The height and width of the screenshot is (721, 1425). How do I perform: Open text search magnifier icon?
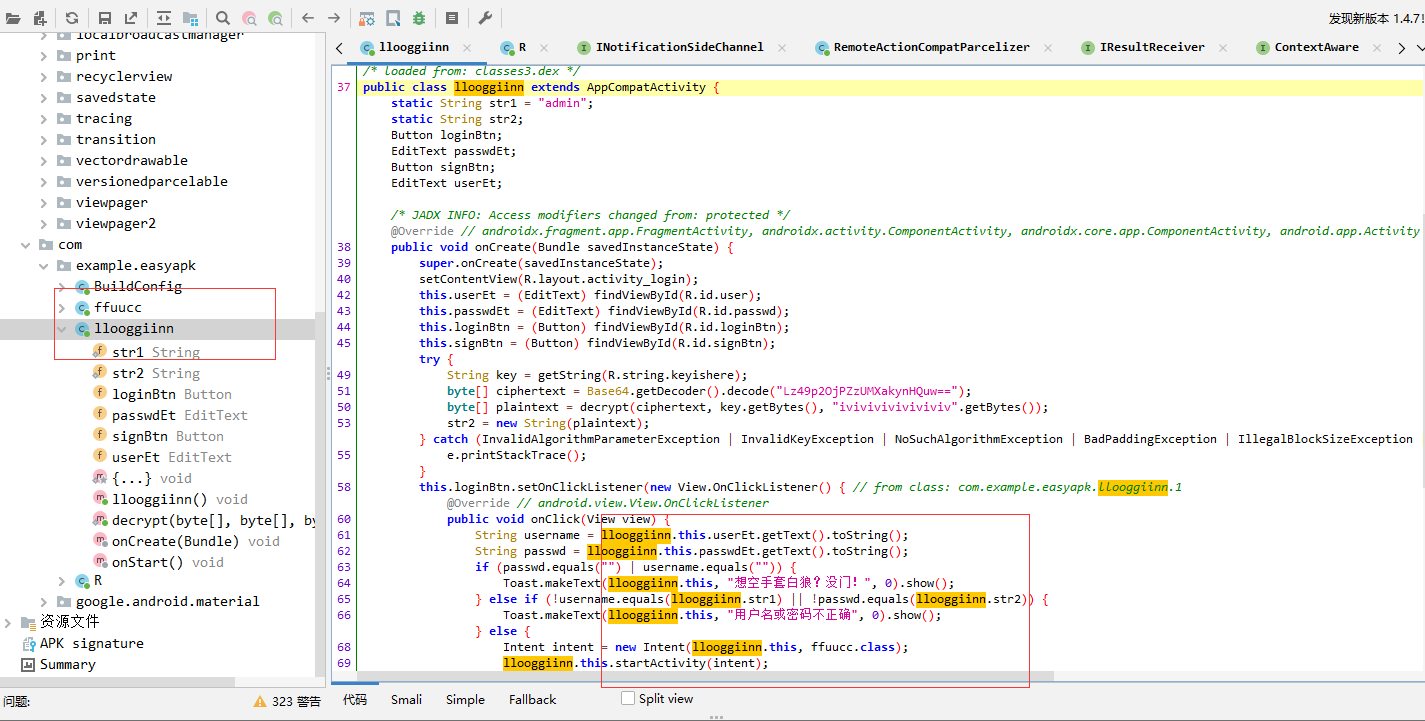223,18
